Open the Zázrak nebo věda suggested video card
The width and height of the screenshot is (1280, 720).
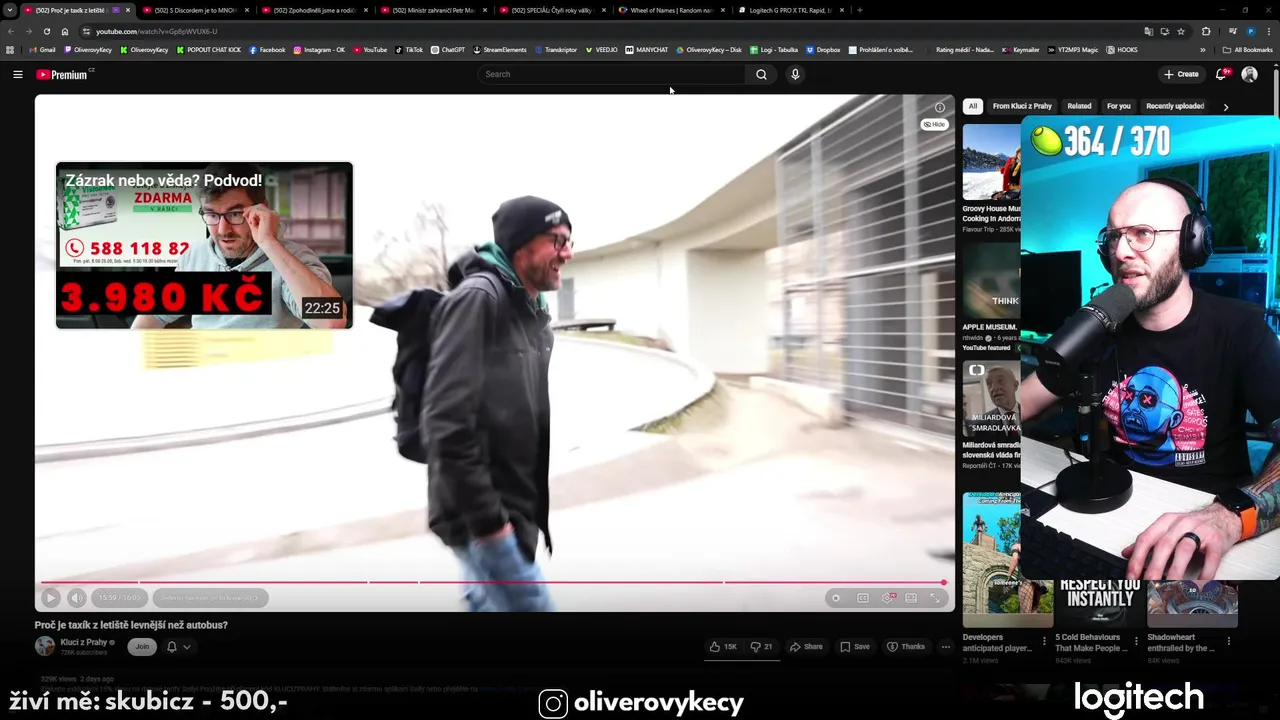coord(204,245)
